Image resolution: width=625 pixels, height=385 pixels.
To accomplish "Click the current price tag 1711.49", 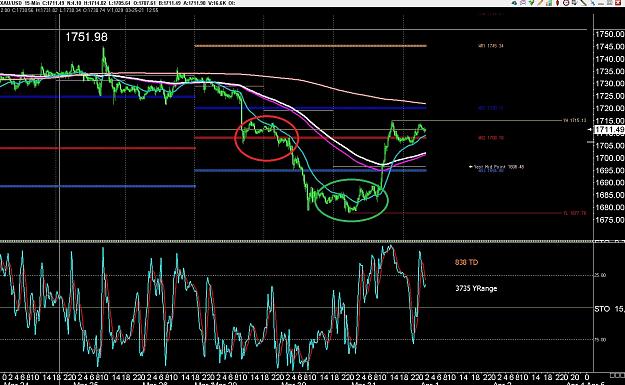I will pos(609,130).
